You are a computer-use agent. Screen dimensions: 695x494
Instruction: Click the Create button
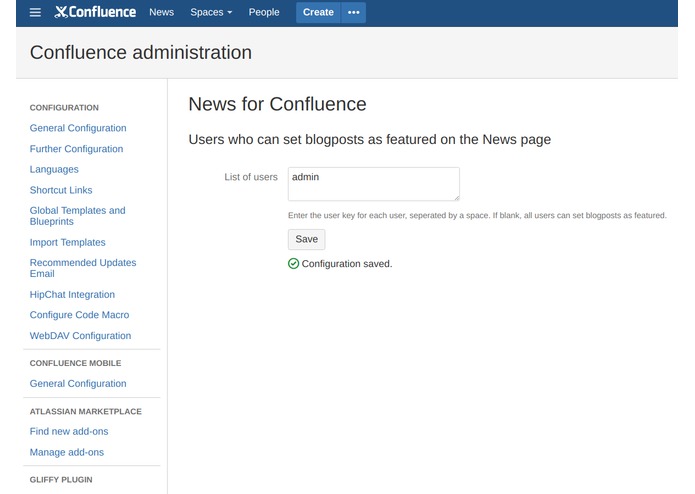[318, 12]
